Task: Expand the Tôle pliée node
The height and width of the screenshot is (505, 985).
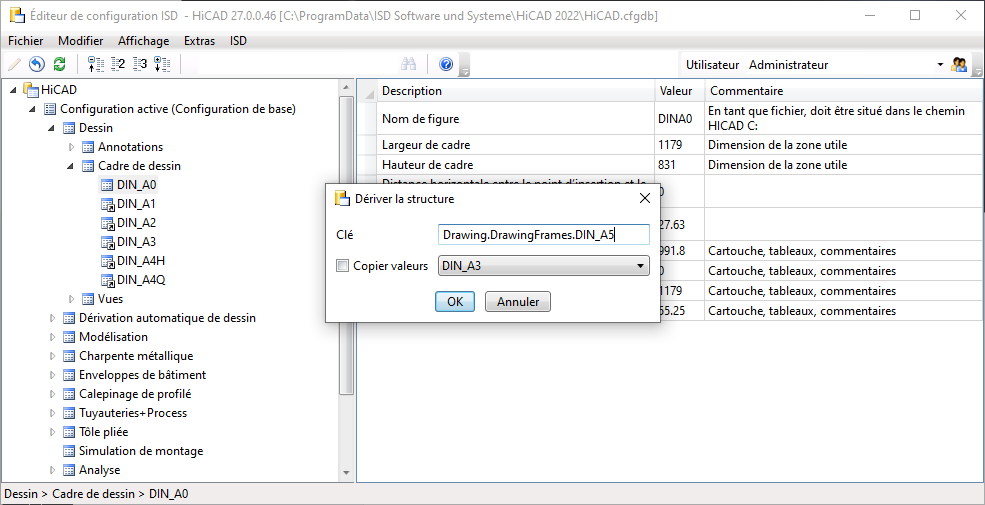Action: click(52, 432)
